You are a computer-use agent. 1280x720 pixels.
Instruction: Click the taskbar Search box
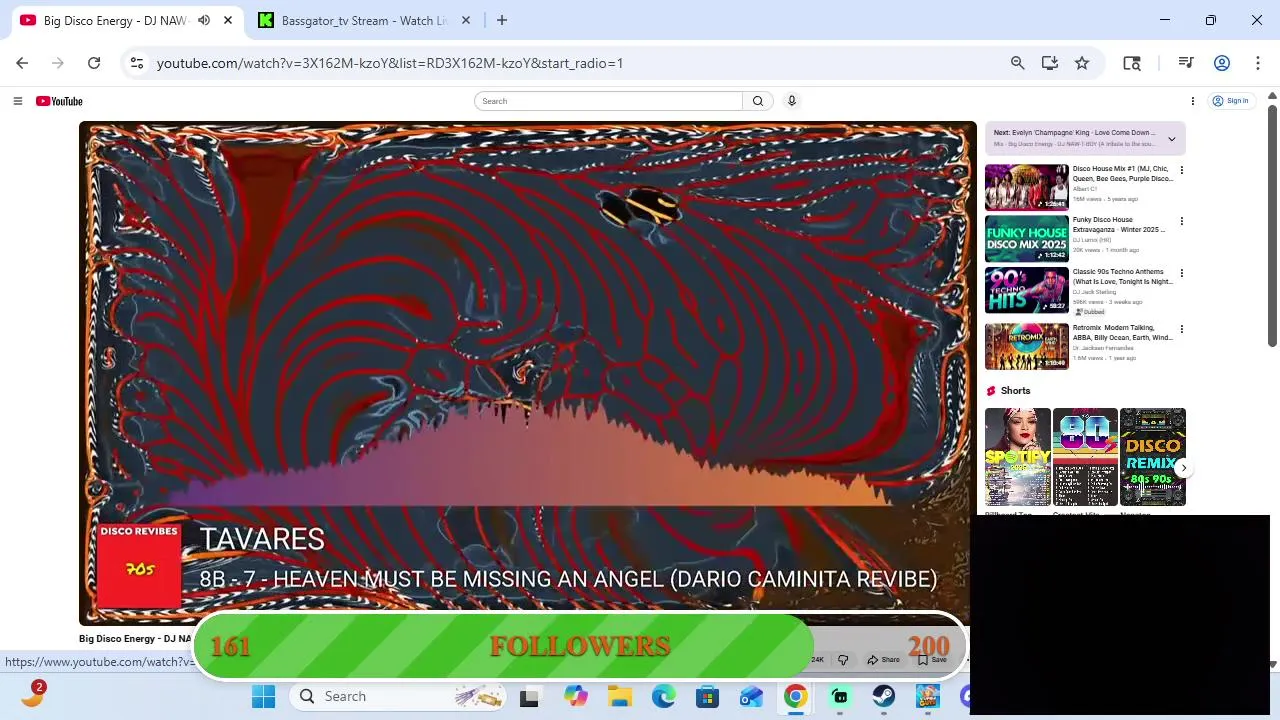(x=400, y=697)
